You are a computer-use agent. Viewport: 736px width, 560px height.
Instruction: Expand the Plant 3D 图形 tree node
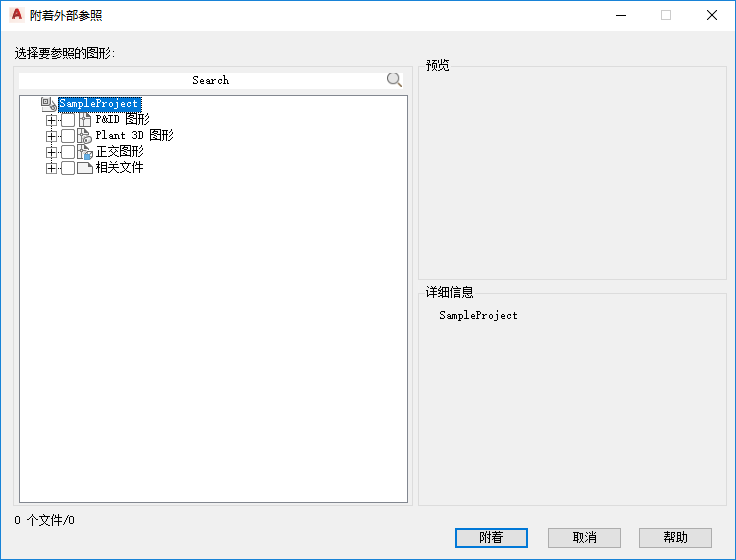51,136
